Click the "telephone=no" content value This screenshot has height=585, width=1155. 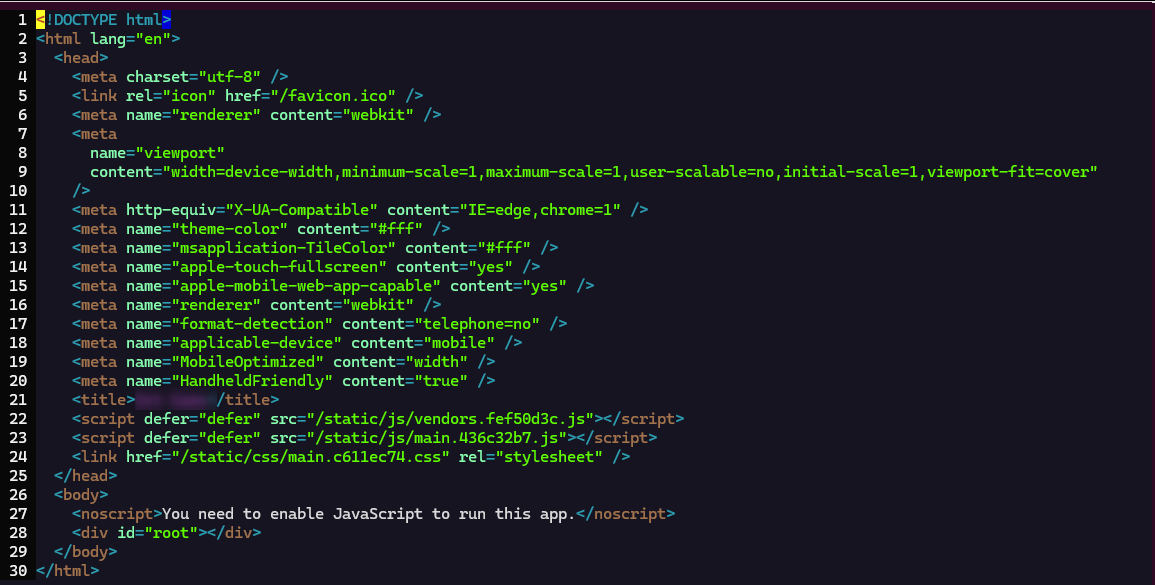(477, 324)
